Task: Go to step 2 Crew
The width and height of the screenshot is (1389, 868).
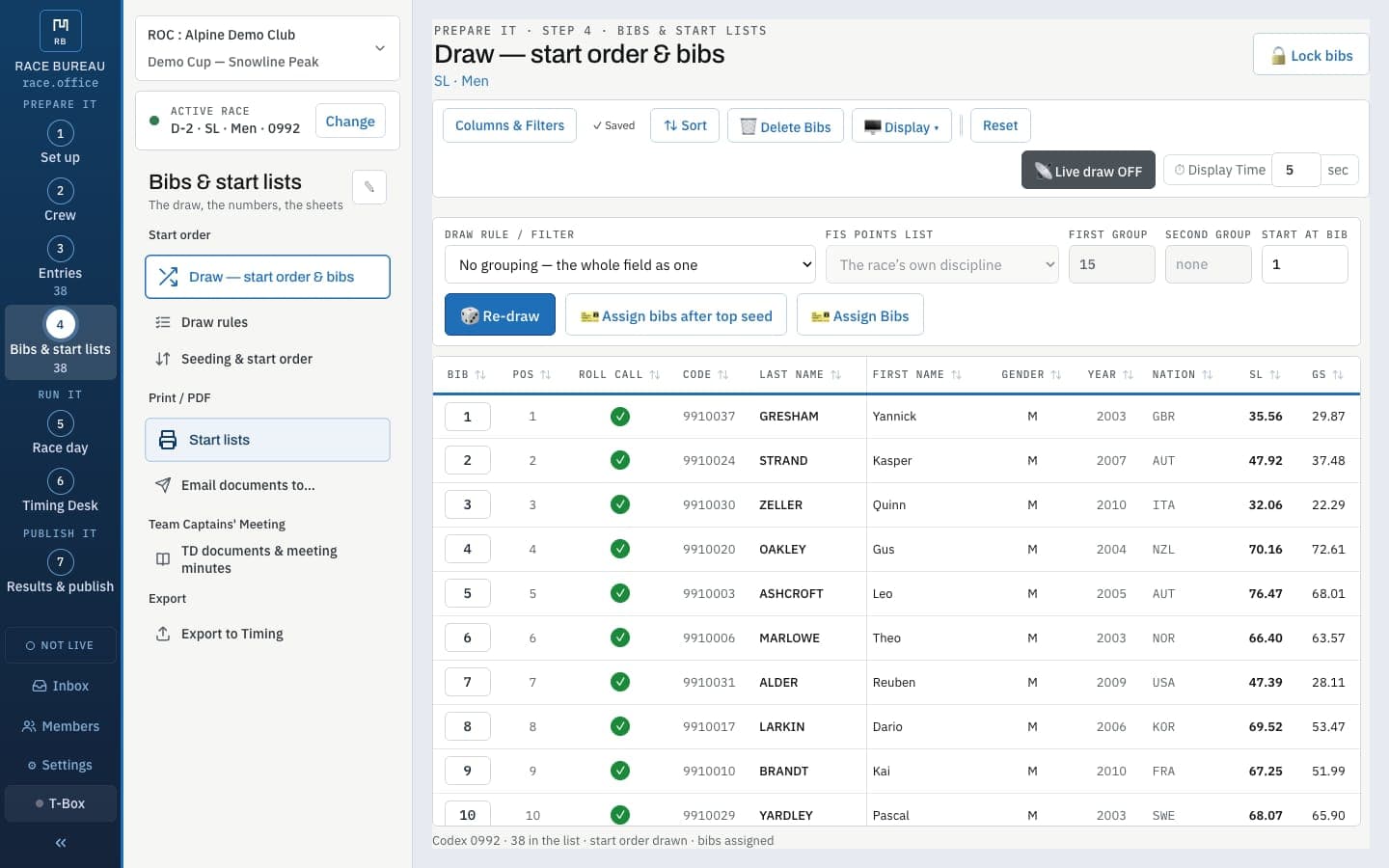Action: 60,201
